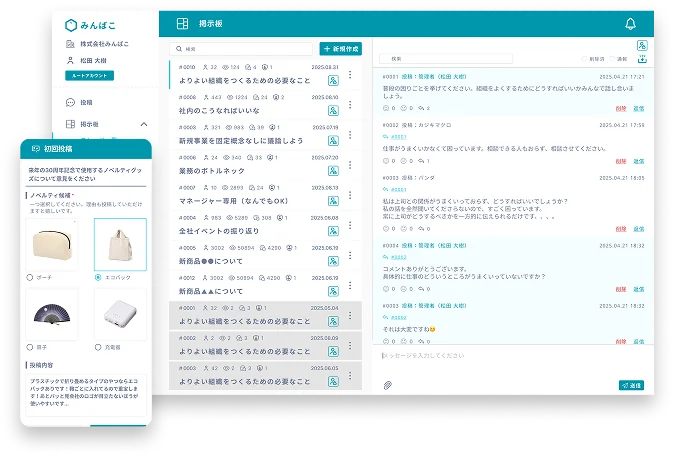
Task: Open member icon for 新商品▲▲について
Action: [333, 291]
